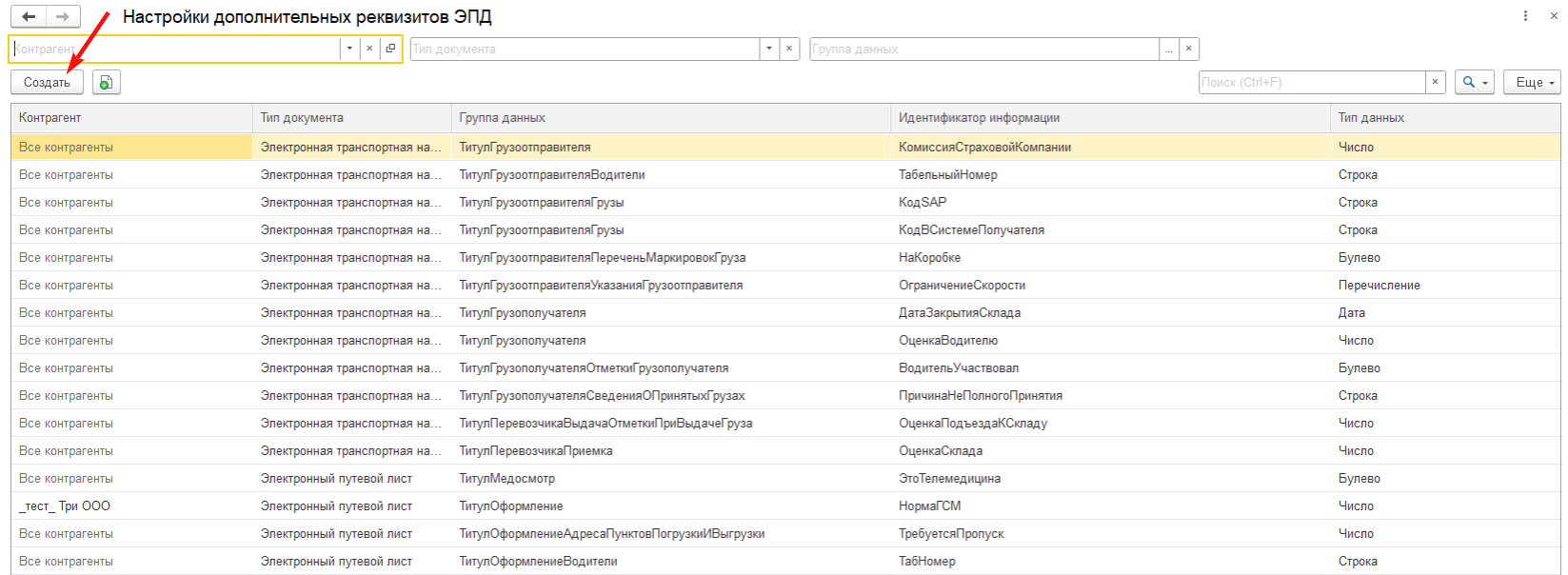Click the ellipsis button in Группа данных
Viewport: 1568px width, 575px height.
pos(1169,49)
